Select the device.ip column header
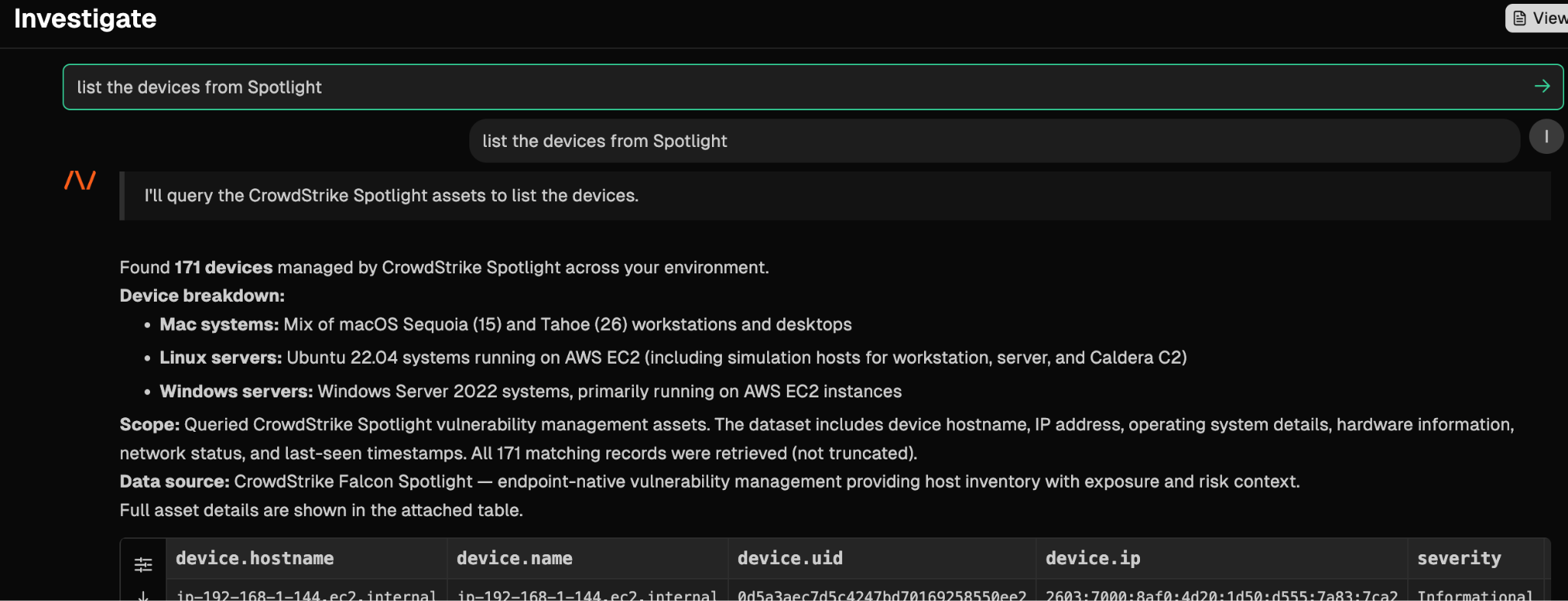Screen dimensions: 1568x601 (x=1093, y=558)
